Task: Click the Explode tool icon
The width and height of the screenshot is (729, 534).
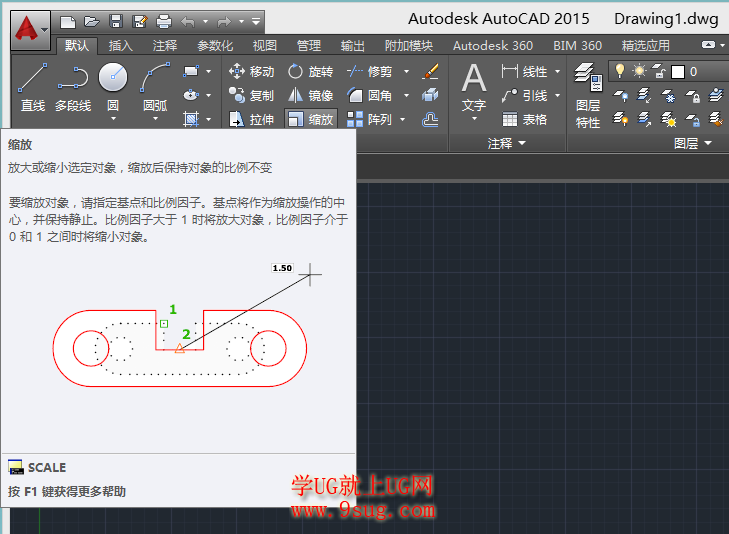Action: pyautogui.click(x=430, y=95)
